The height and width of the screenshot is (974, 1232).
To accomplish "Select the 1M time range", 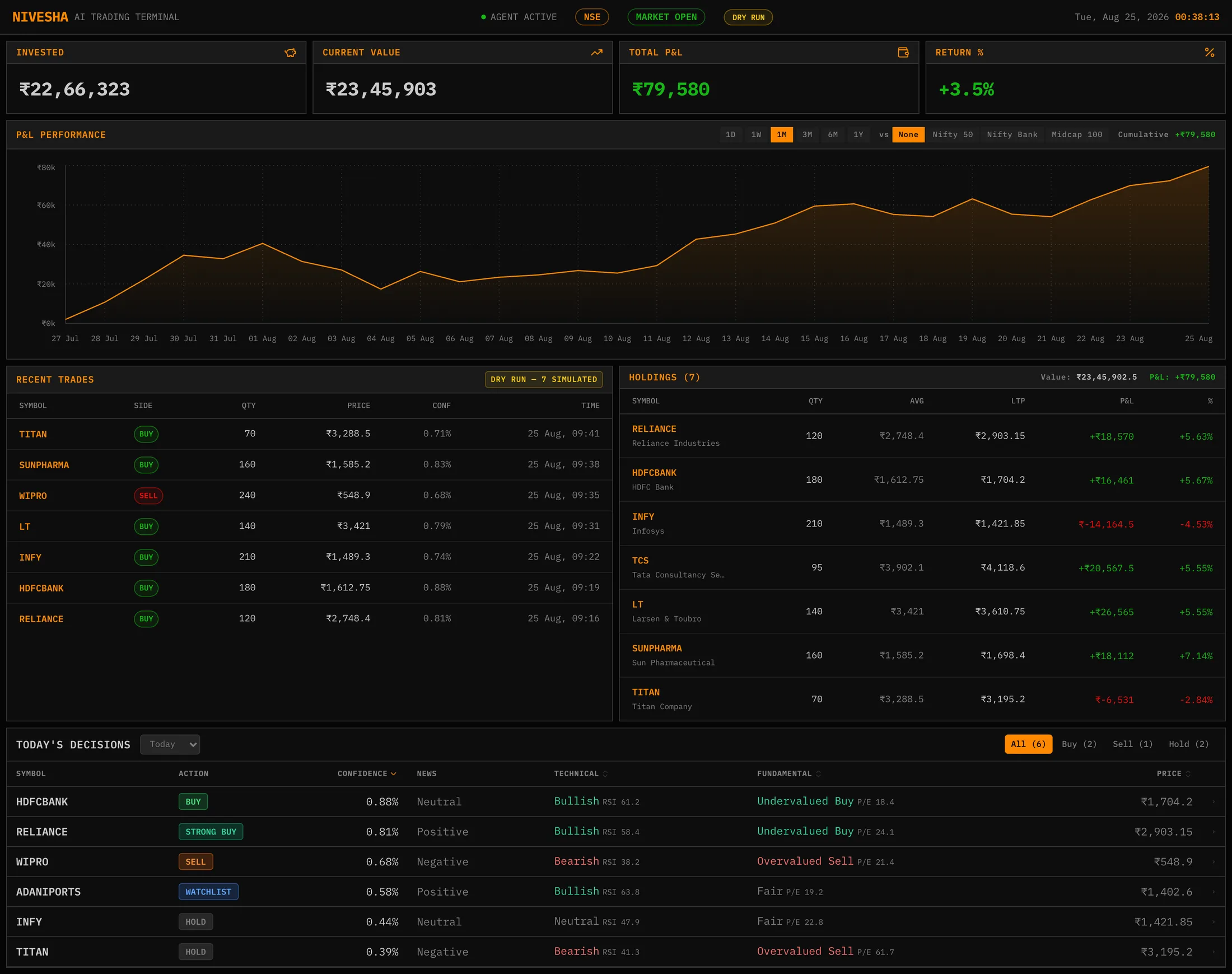I will point(782,134).
